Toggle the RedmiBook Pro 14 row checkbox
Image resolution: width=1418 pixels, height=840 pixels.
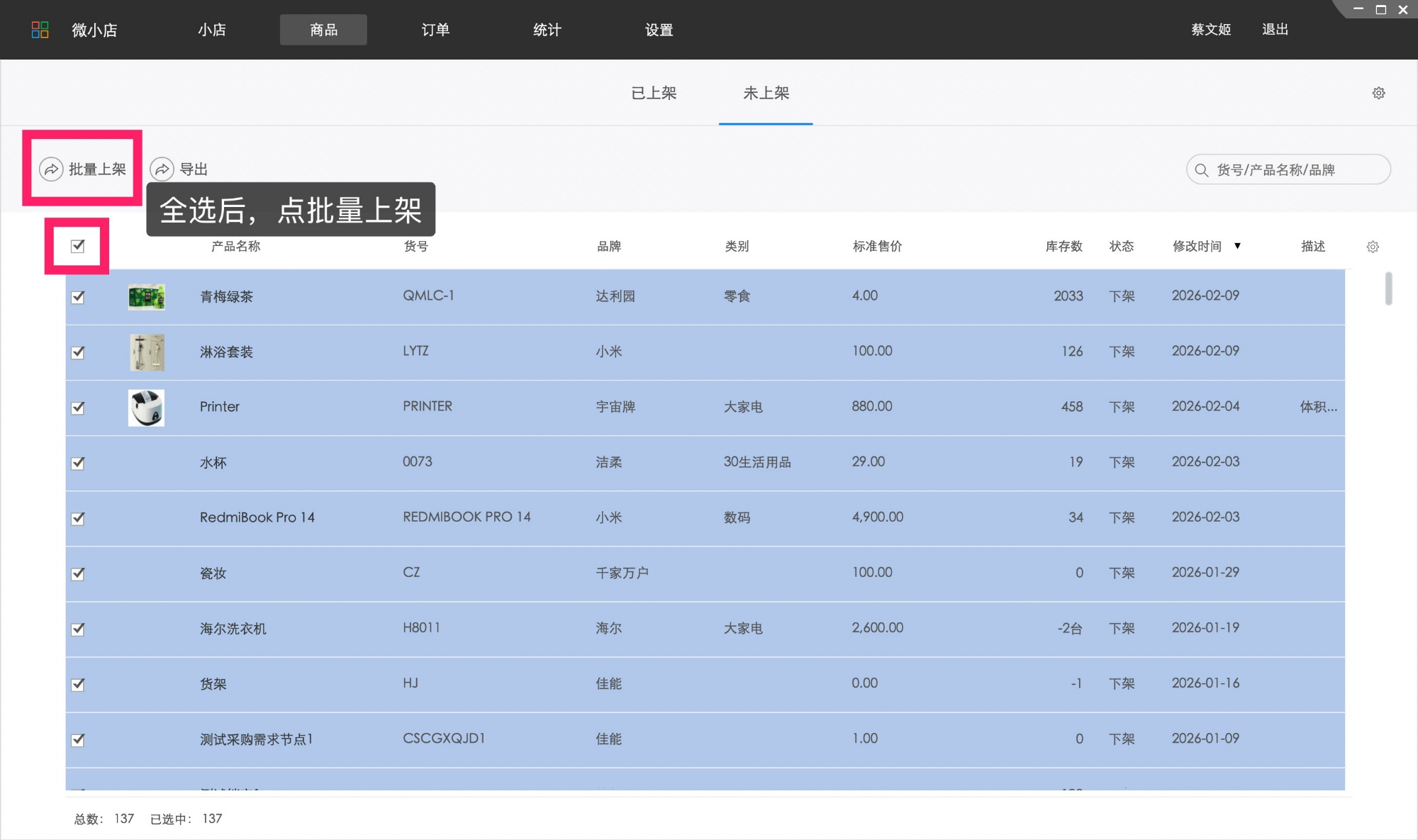[78, 518]
